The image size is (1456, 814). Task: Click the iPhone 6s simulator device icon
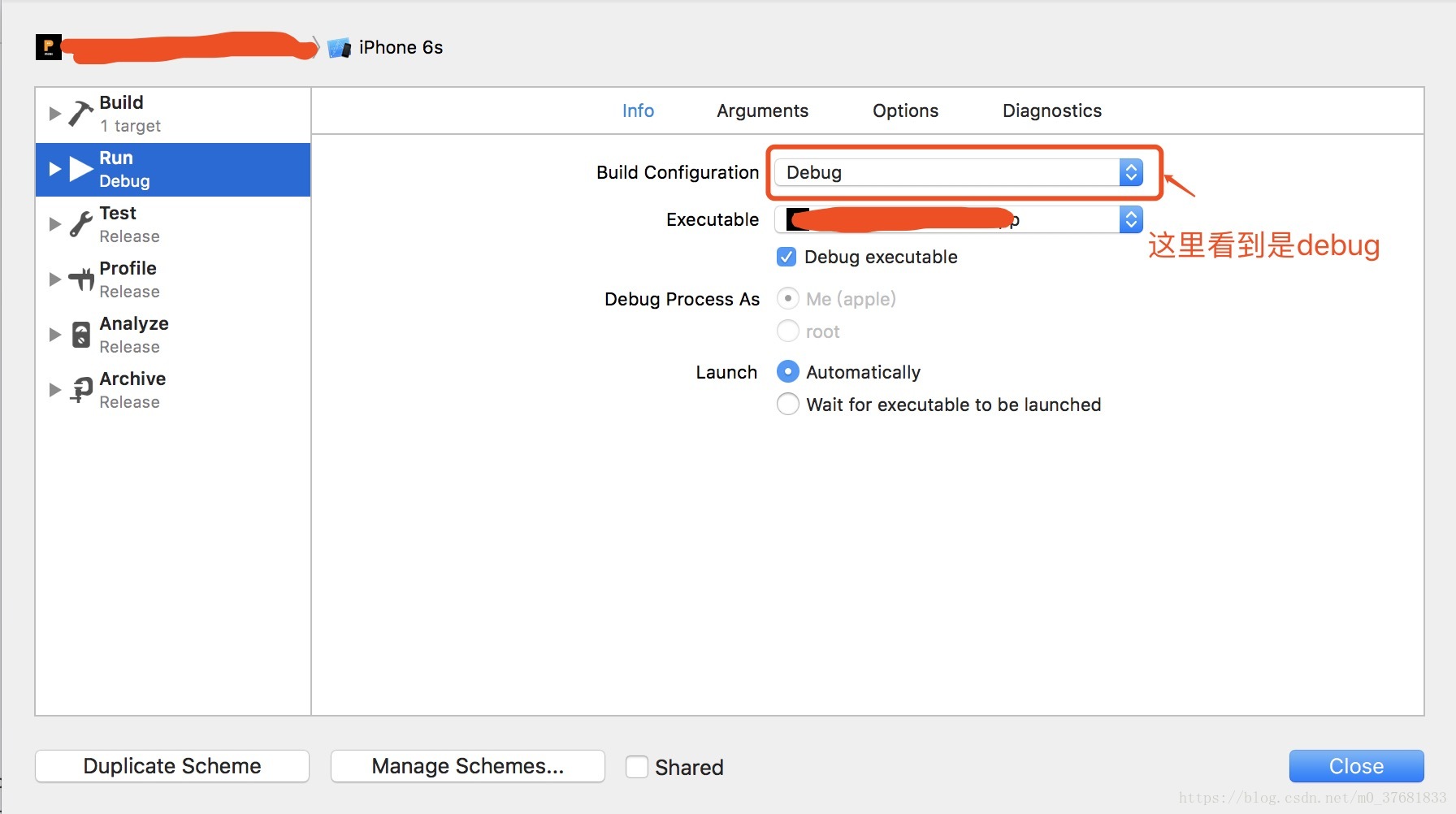click(339, 48)
